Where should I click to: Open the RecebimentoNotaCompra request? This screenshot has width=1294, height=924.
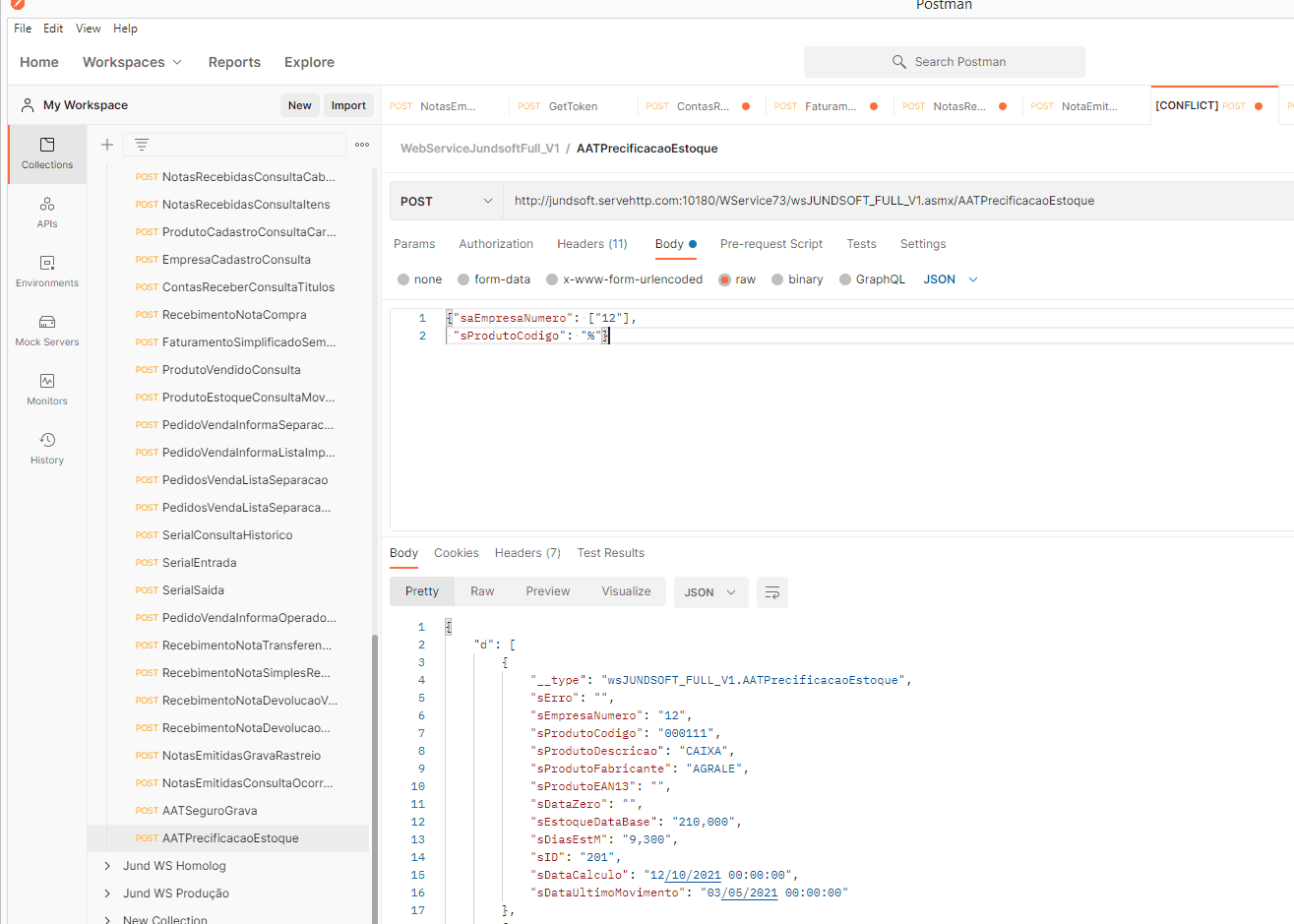pyautogui.click(x=227, y=315)
